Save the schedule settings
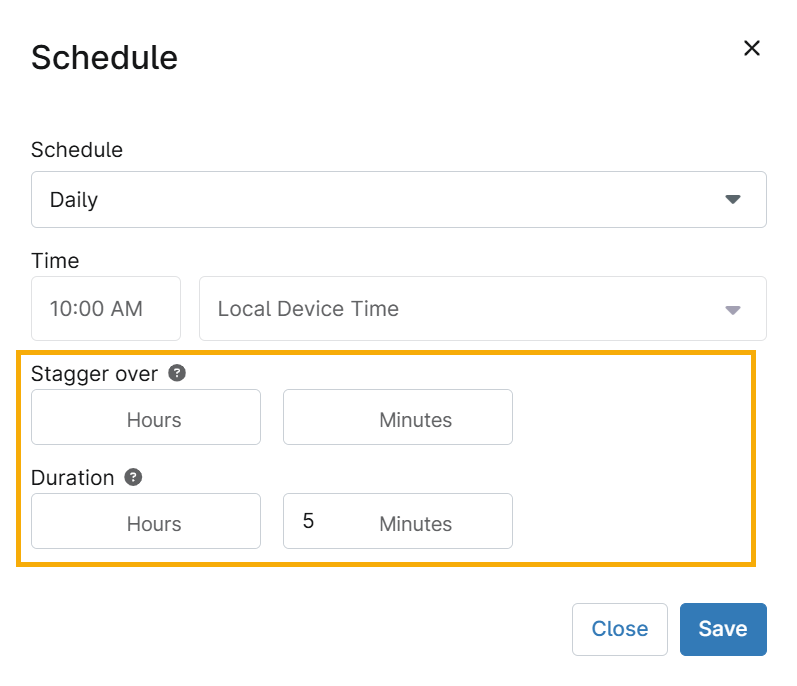This screenshot has height=686, width=797. coord(722,629)
